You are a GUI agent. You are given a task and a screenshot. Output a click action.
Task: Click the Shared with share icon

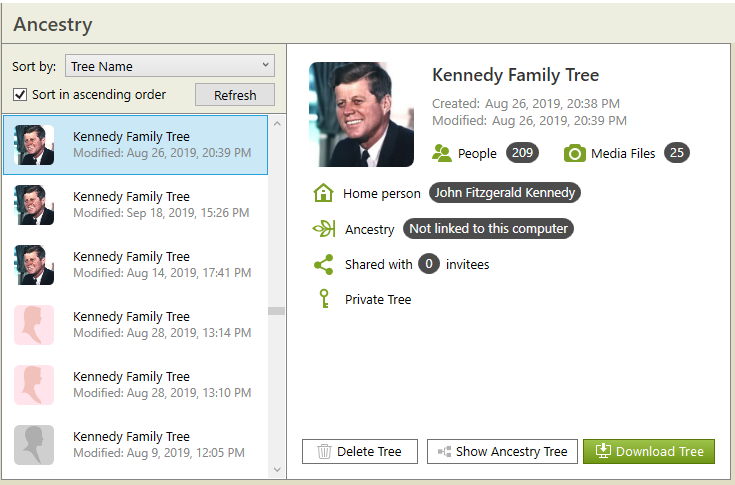(x=323, y=265)
